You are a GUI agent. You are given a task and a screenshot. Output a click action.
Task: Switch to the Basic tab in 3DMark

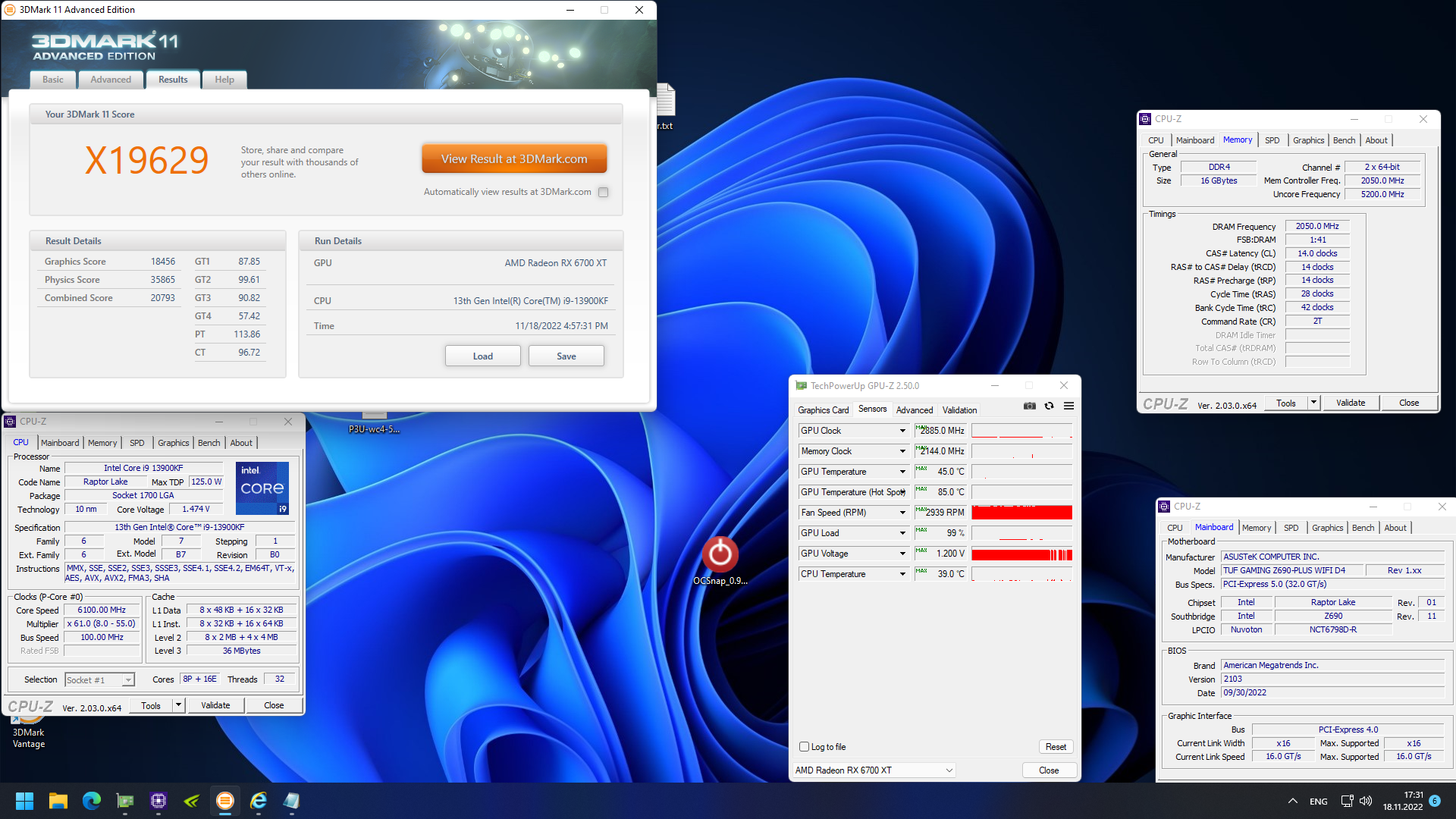[x=53, y=80]
